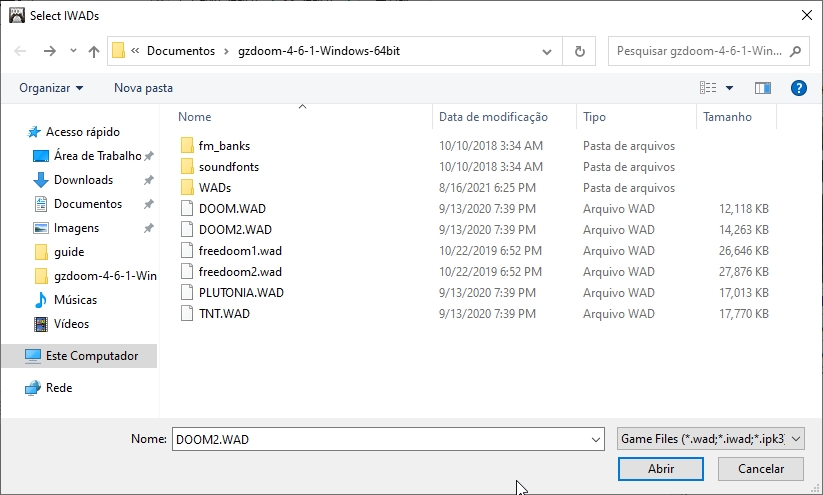Click the 12,118 KB size value
Screen dimensions: 823x495
(x=744, y=209)
